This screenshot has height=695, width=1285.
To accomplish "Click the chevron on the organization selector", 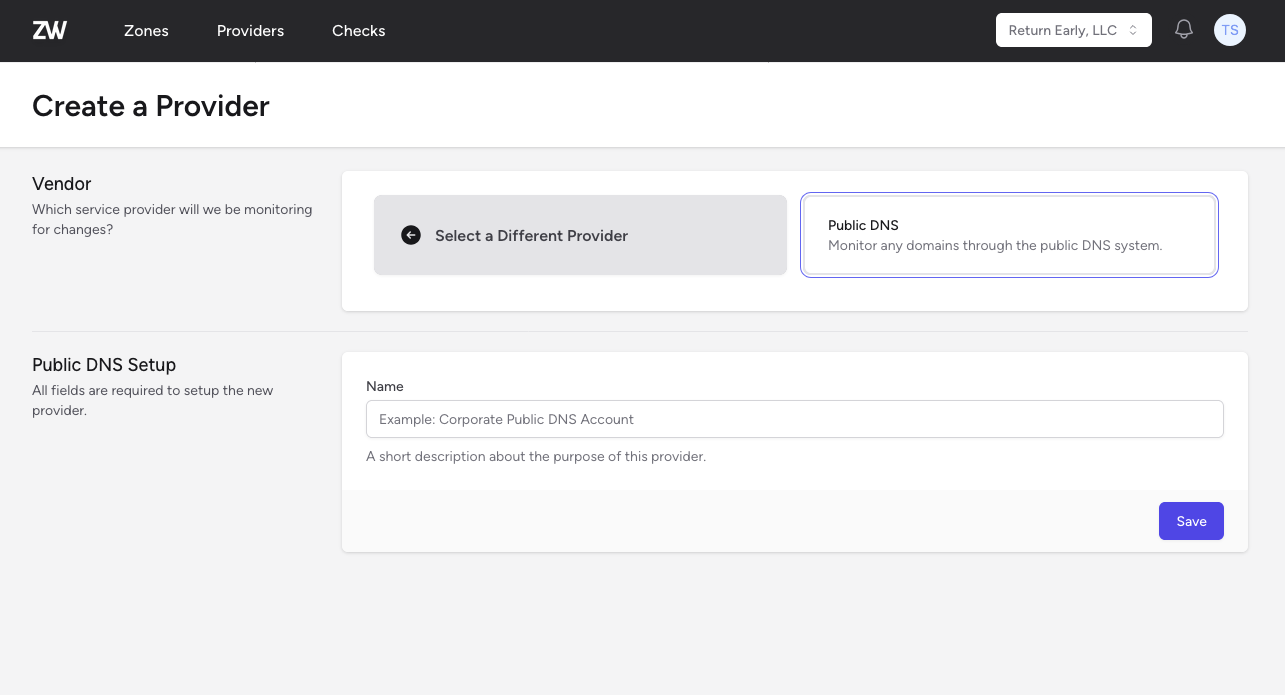I will 1135,29.
